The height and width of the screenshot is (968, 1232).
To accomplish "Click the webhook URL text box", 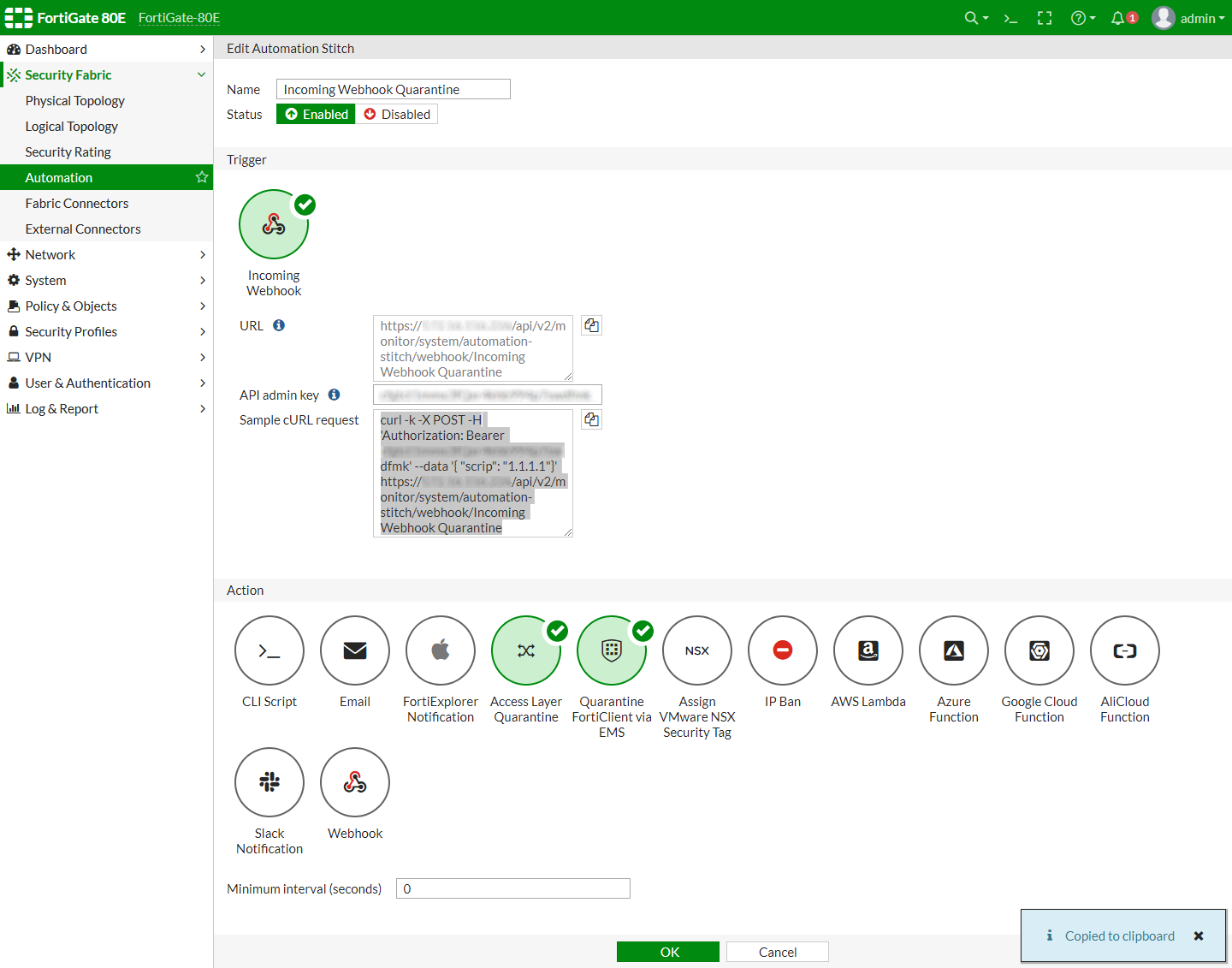I will (x=473, y=348).
